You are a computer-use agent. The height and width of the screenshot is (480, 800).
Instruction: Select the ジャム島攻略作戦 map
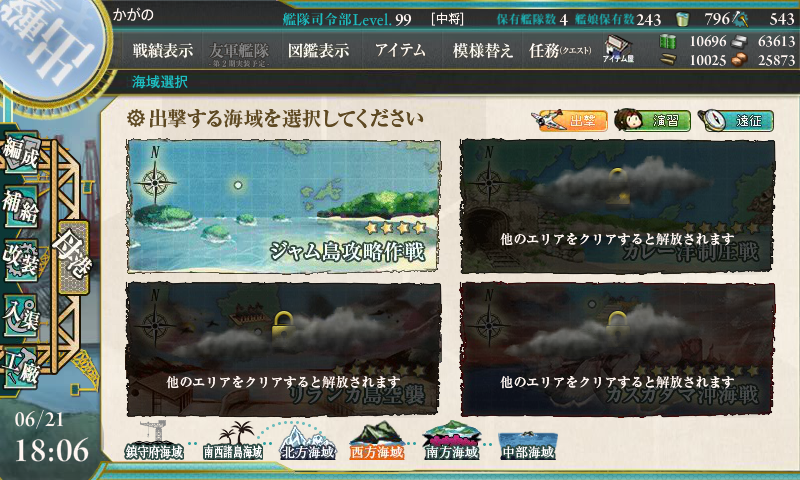(283, 206)
